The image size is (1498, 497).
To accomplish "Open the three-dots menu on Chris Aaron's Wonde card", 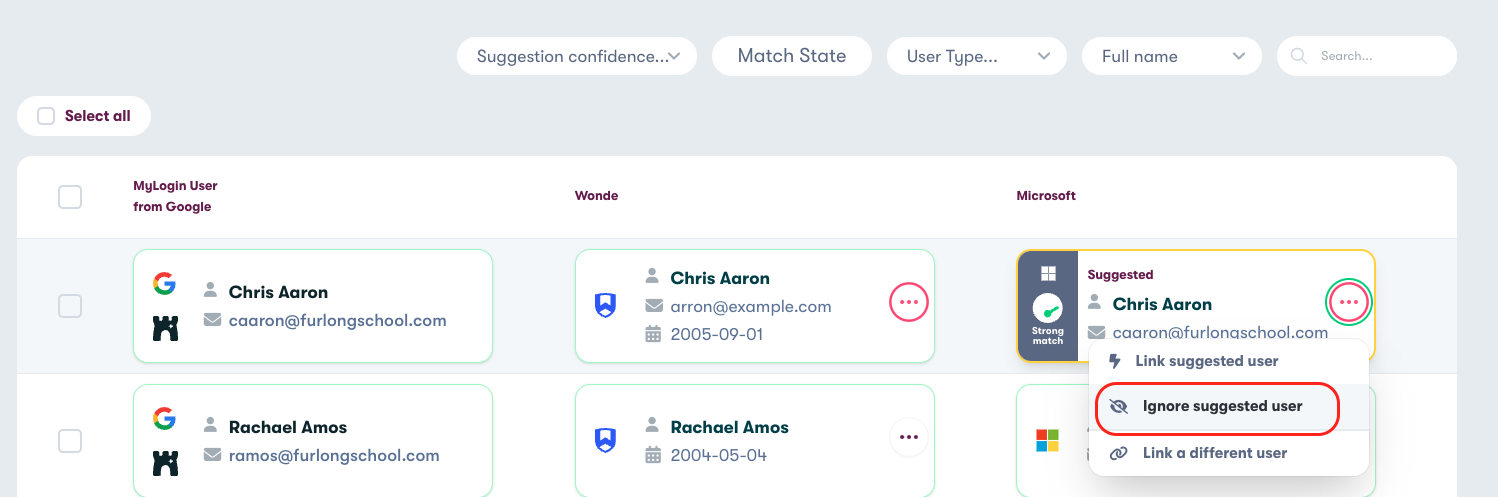I will pyautogui.click(x=909, y=302).
